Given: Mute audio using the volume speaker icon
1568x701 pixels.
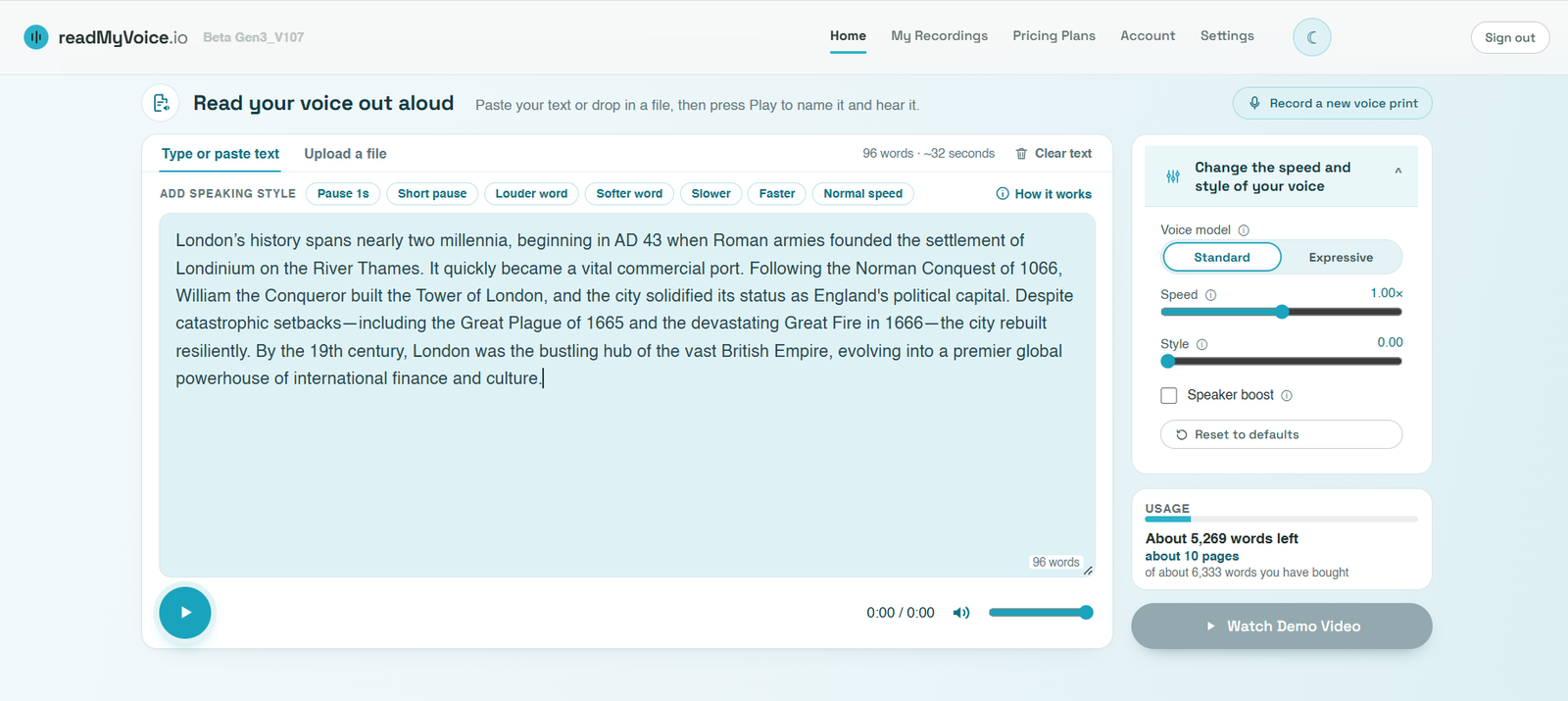Looking at the screenshot, I should click(961, 613).
